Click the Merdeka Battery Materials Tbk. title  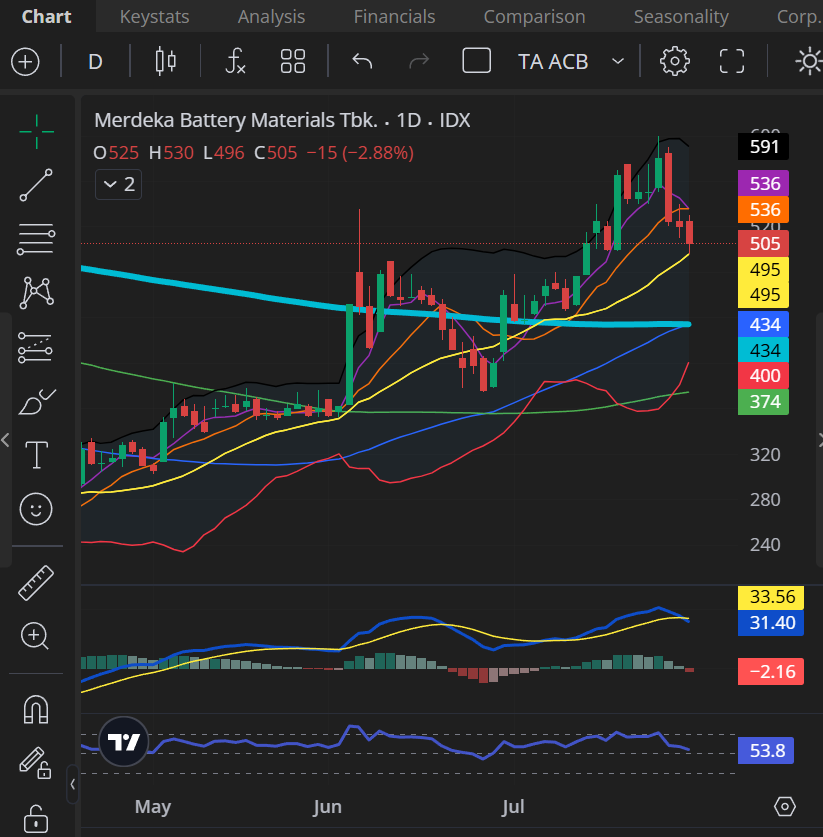click(236, 120)
